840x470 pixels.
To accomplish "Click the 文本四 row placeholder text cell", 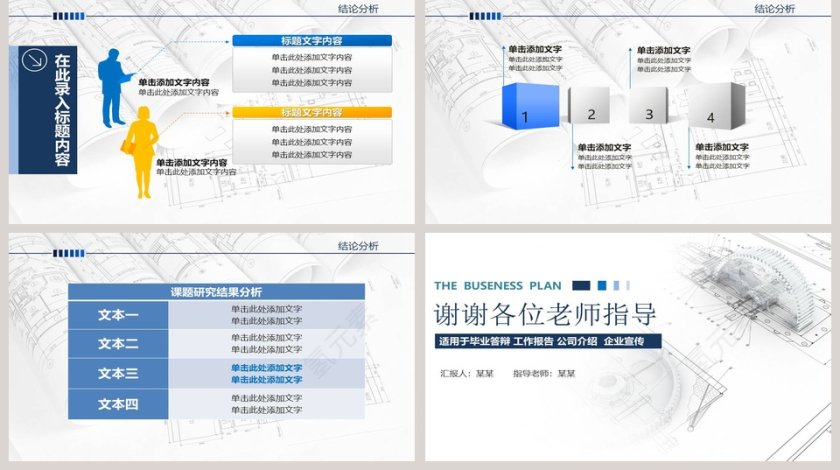I will click(267, 404).
